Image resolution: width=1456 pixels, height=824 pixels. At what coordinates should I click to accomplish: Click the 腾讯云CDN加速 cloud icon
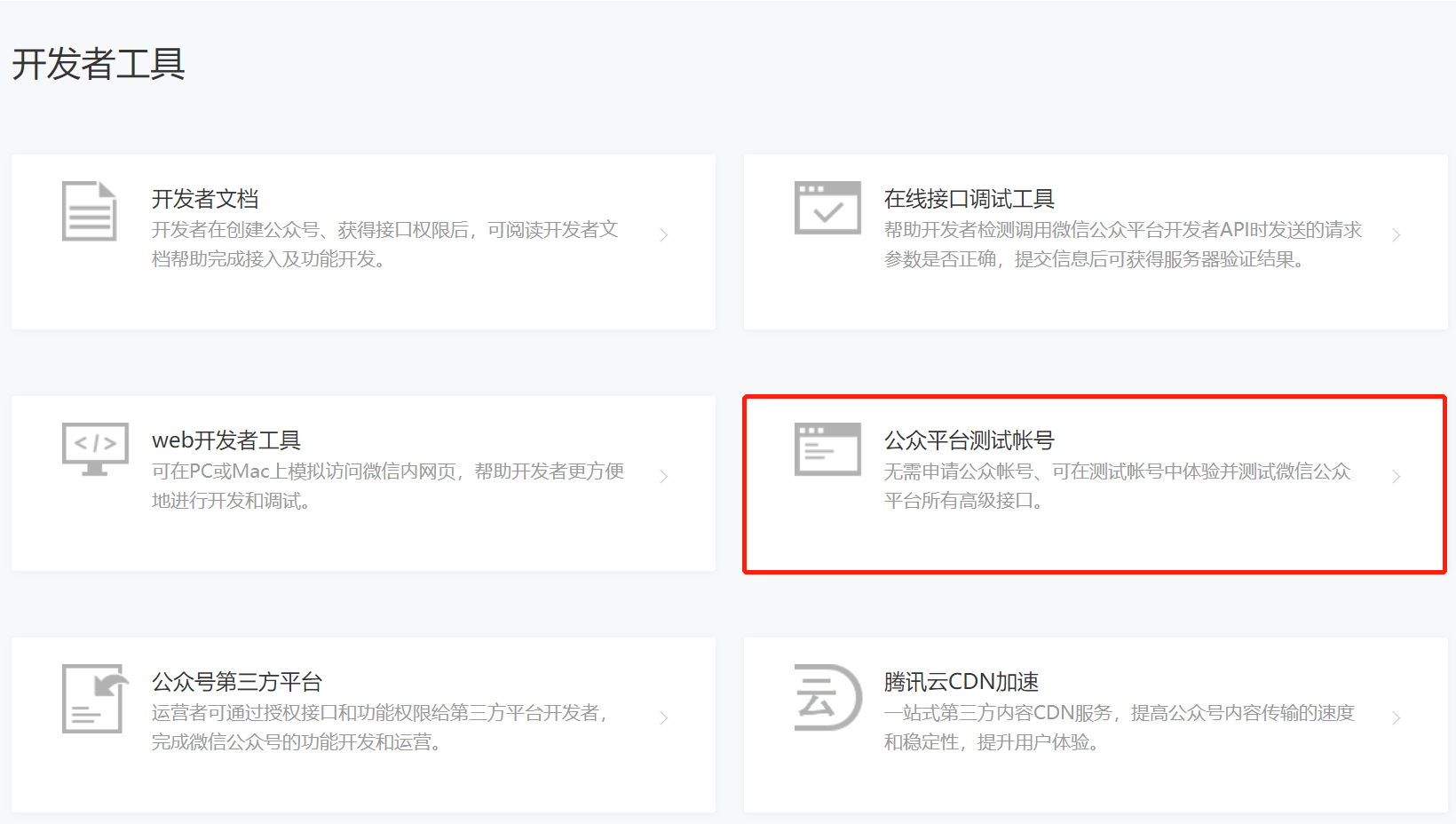pyautogui.click(x=827, y=697)
